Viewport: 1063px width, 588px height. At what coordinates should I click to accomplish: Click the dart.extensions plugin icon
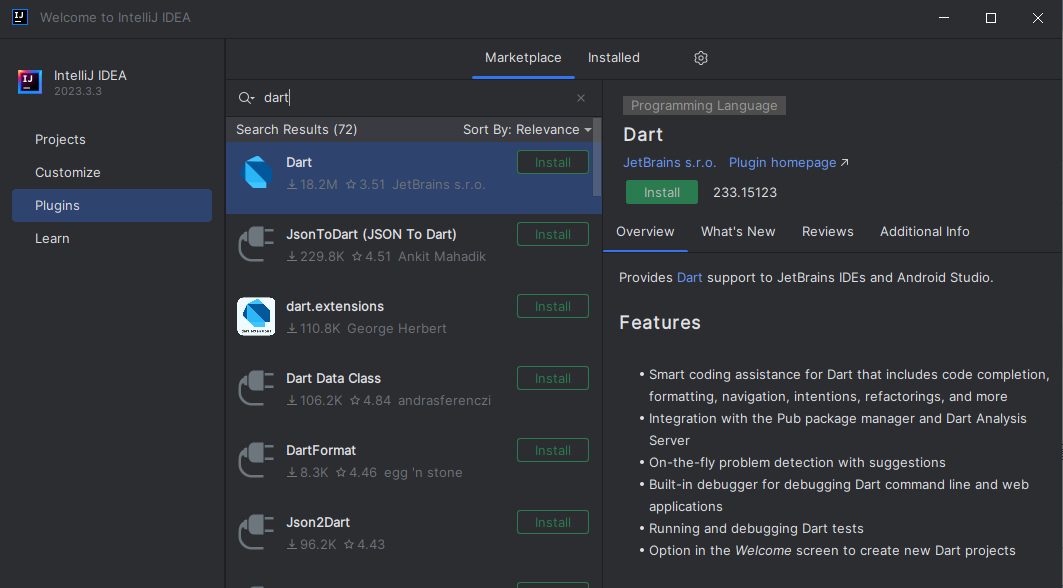tap(256, 317)
